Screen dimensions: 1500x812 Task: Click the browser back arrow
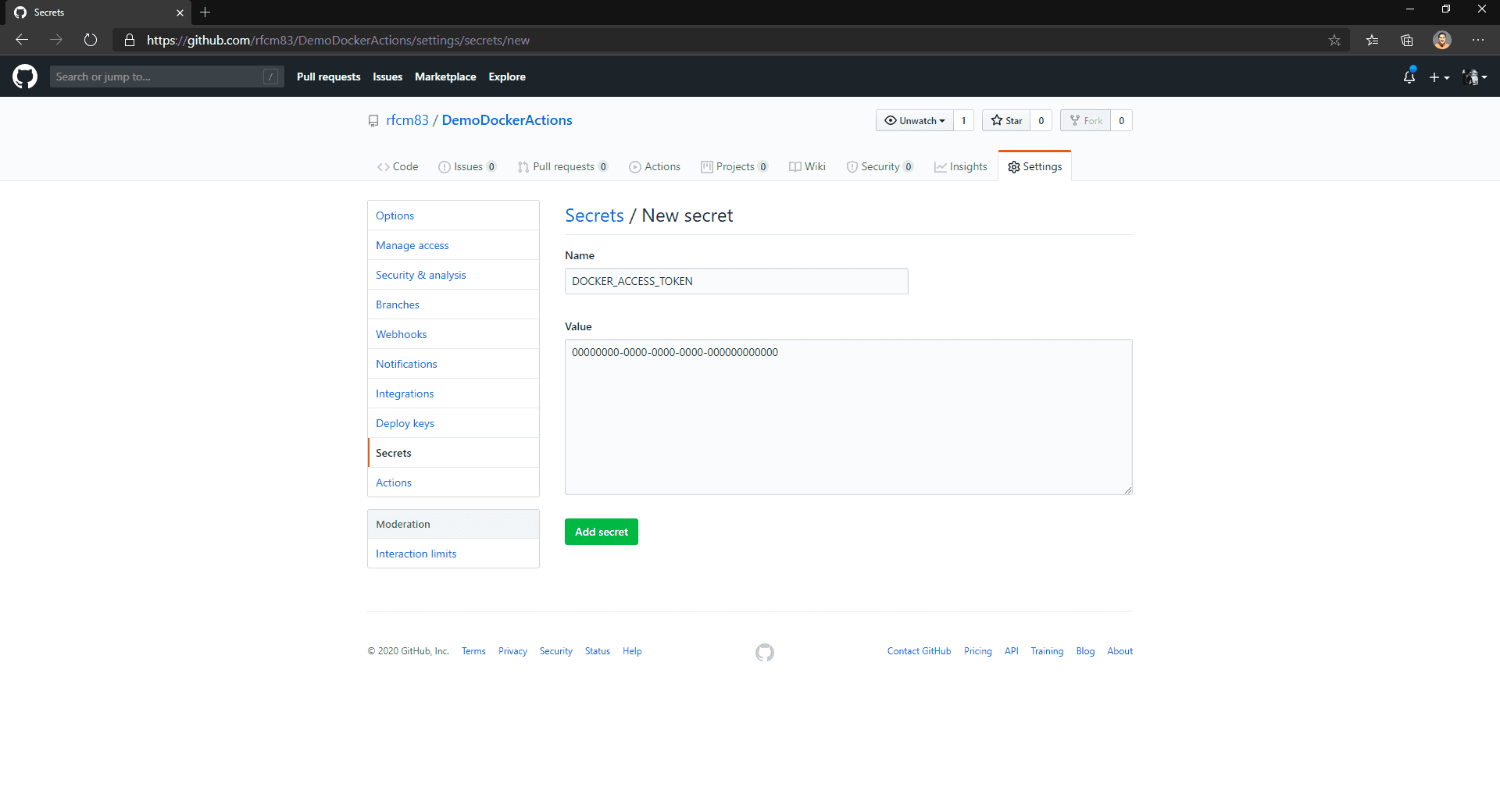(x=22, y=40)
